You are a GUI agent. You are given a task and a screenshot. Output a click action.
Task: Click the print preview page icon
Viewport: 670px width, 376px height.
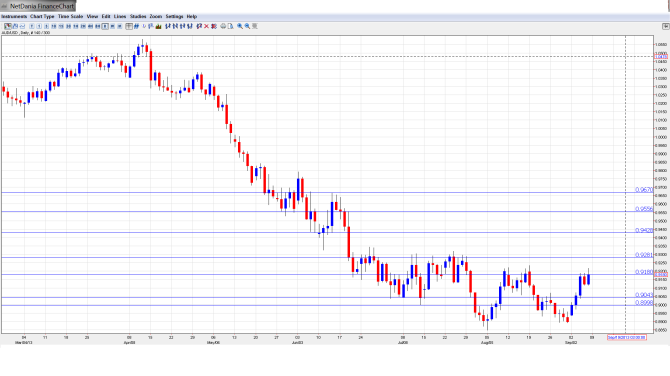(230, 26)
